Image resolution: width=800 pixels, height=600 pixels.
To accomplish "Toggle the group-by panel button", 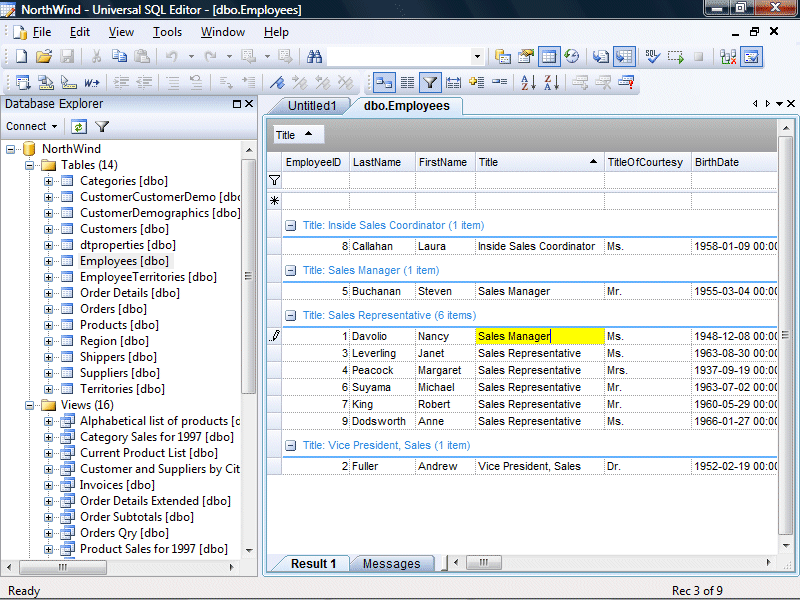I will coord(384,82).
